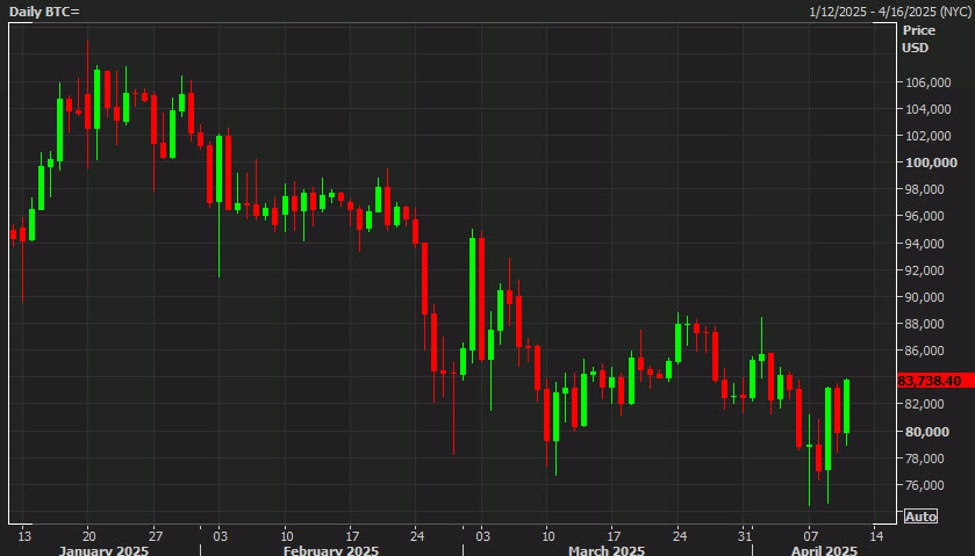
Task: Select date marker 07 on the time axis
Action: pyautogui.click(x=809, y=534)
